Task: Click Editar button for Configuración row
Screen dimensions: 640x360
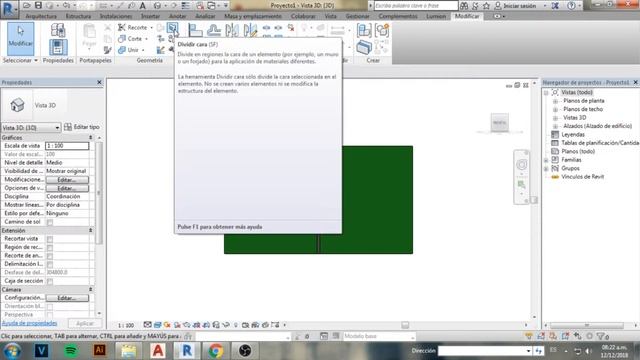Action: tap(67, 298)
